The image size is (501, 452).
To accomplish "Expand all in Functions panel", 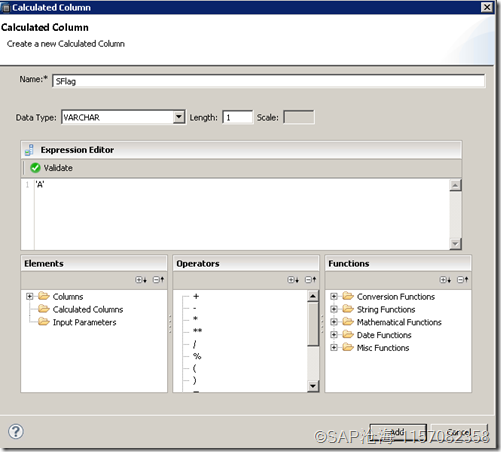I will coord(445,280).
